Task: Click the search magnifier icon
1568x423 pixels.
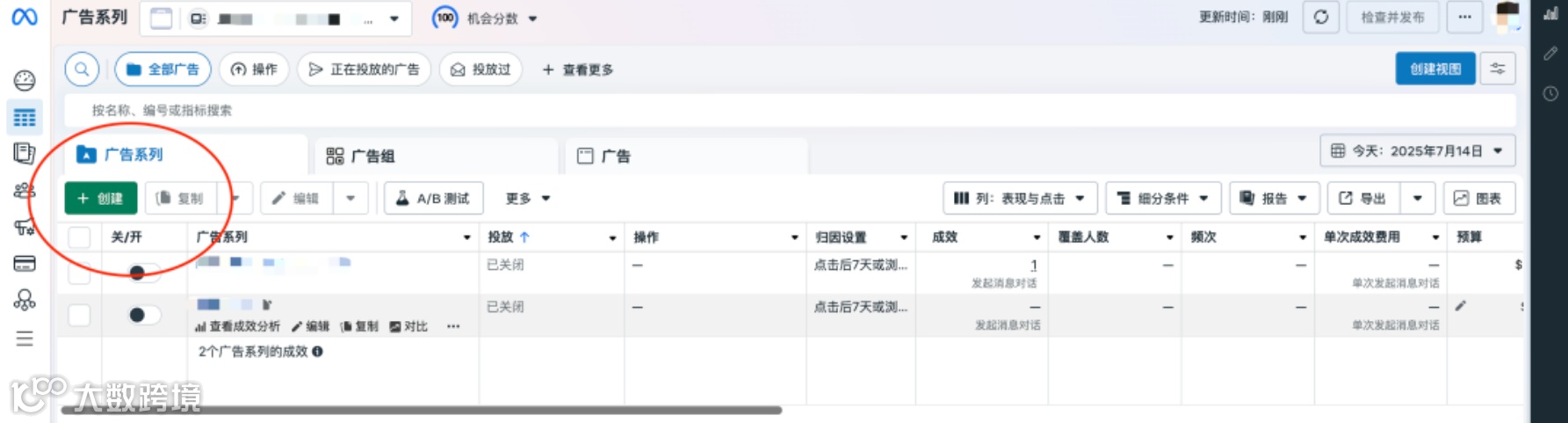Action: tap(82, 69)
